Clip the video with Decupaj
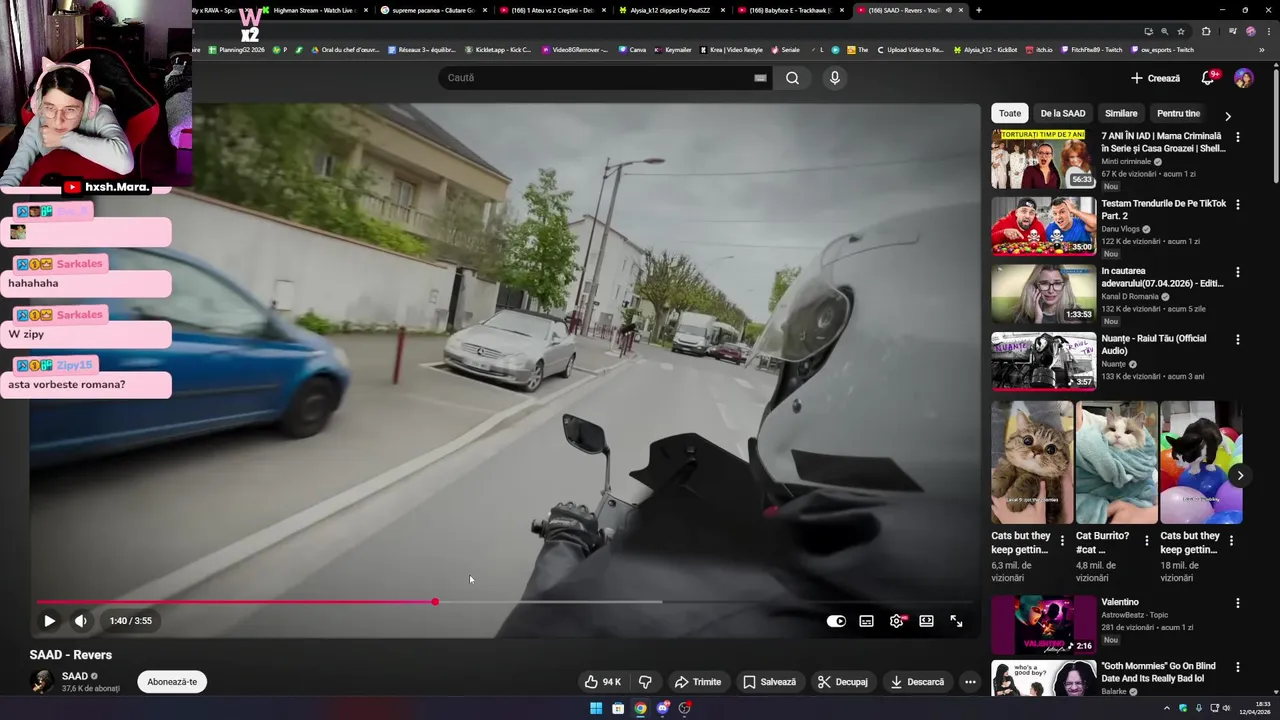Viewport: 1280px width, 720px height. tap(842, 682)
